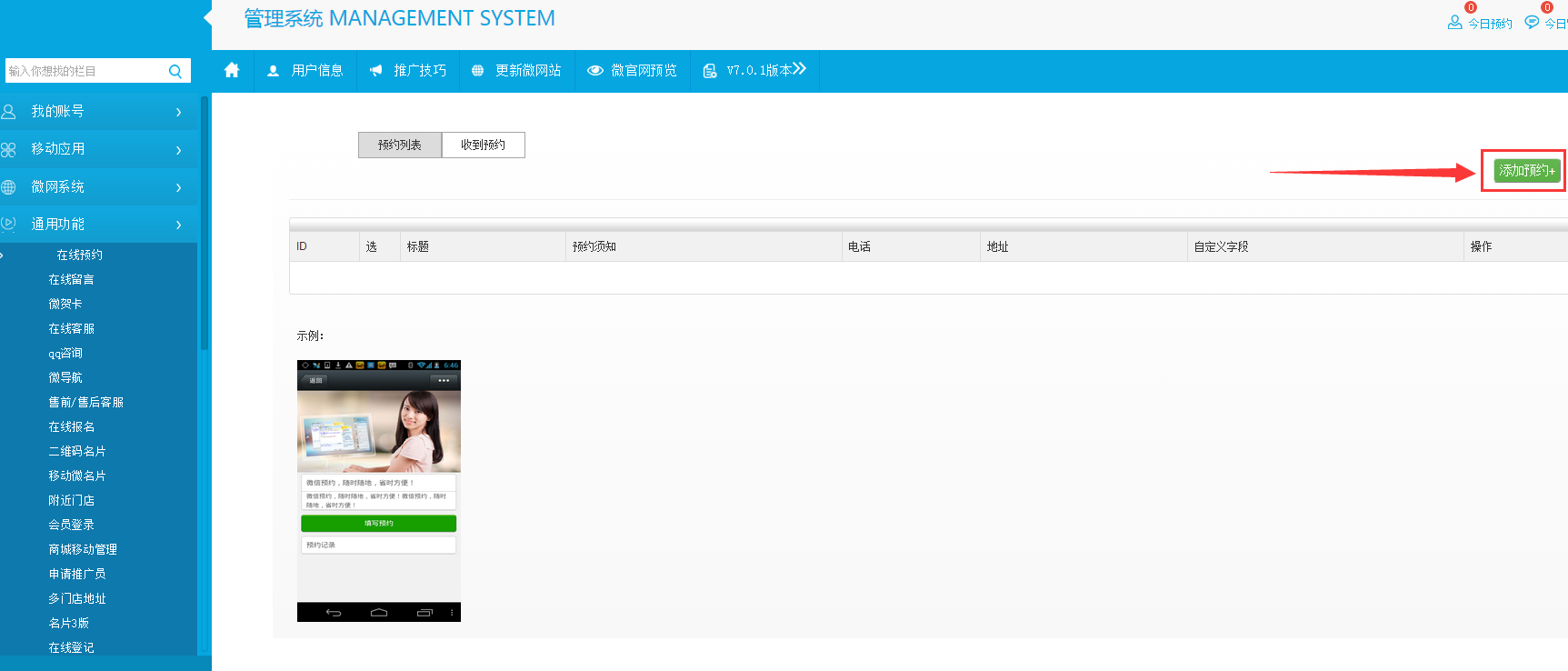
Task: Open 更新微网站 in top navigation
Action: tap(516, 70)
